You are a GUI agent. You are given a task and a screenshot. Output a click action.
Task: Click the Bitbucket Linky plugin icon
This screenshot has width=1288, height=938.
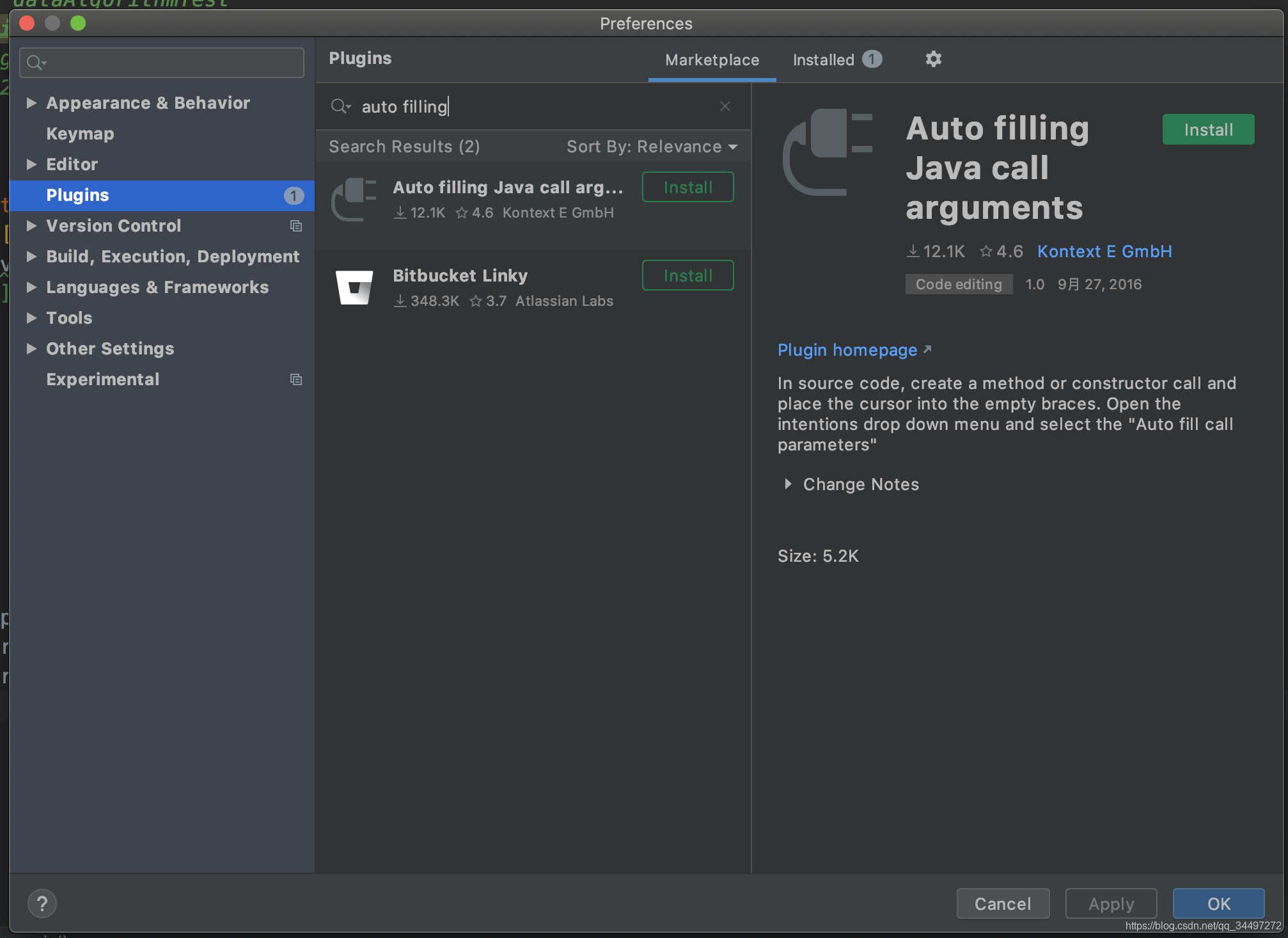click(x=354, y=287)
